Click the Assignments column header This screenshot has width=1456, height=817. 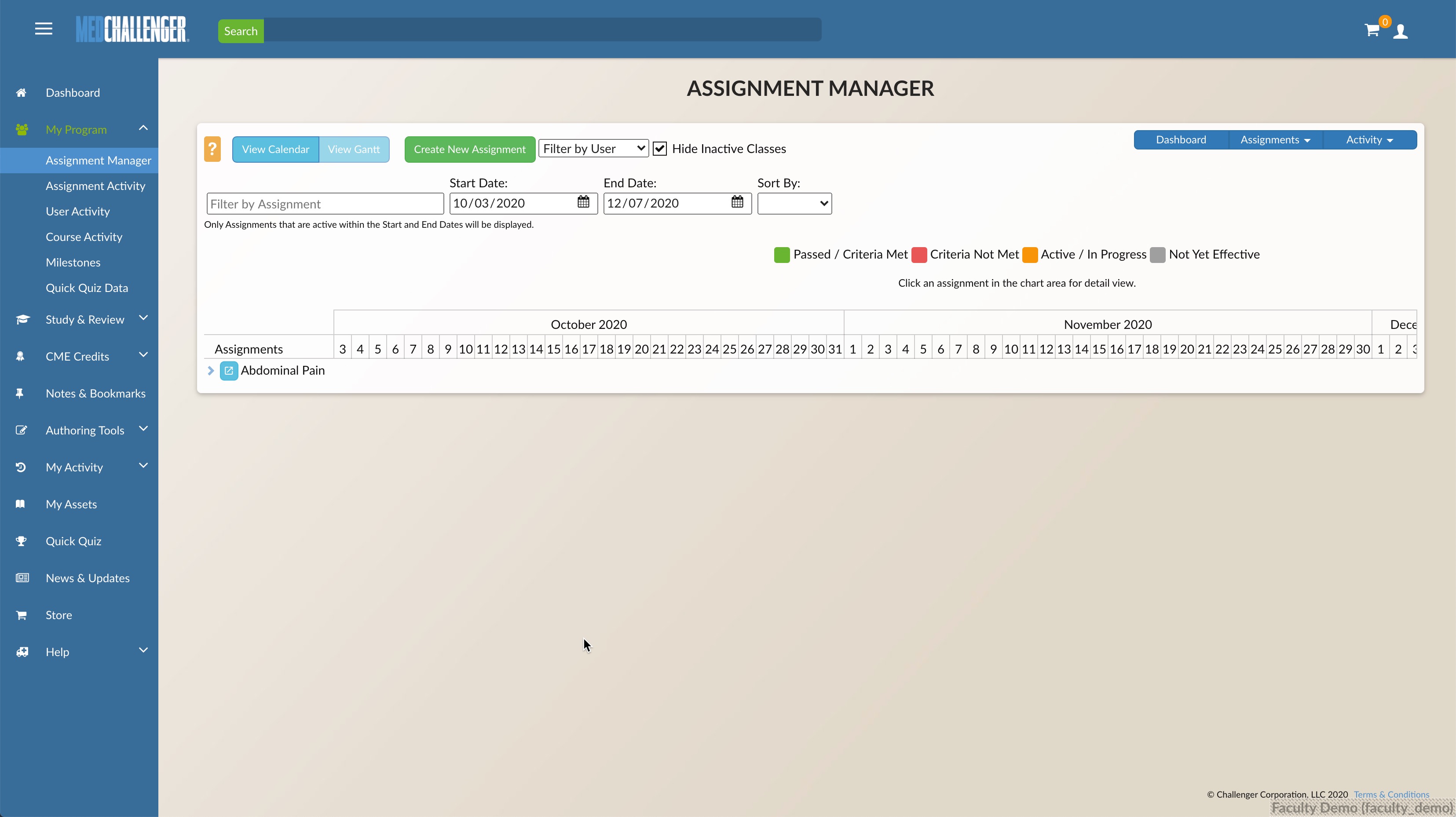point(249,349)
